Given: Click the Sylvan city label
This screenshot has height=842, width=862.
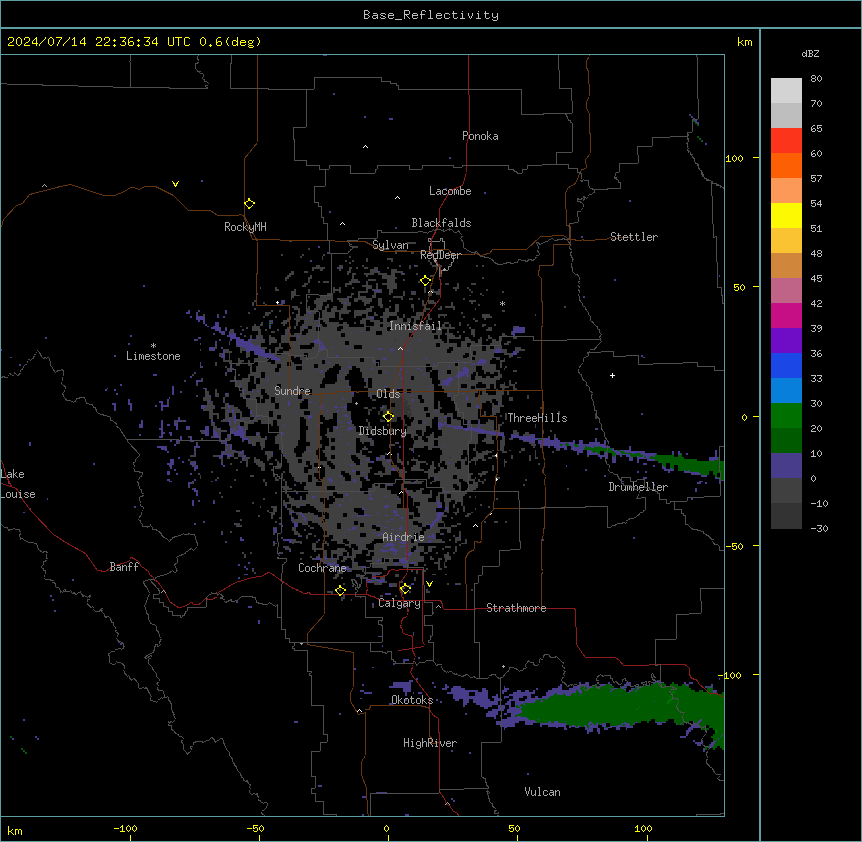Looking at the screenshot, I should pyautogui.click(x=390, y=245).
